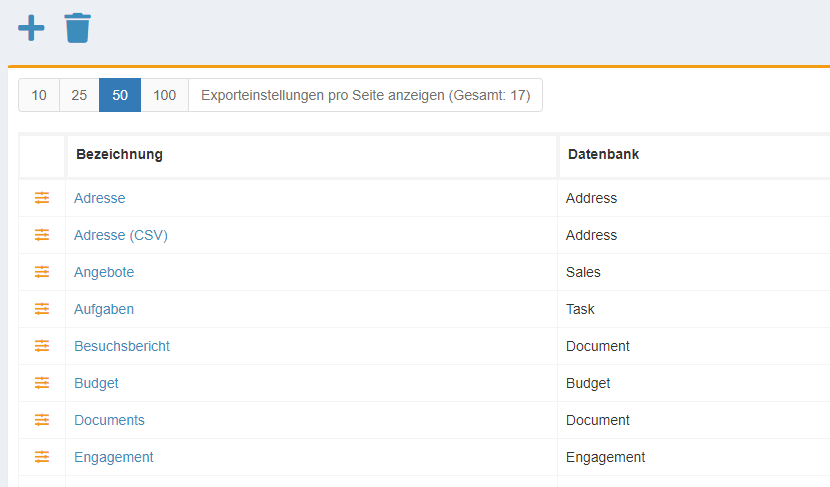This screenshot has height=487, width=830.
Task: Open settings icon for Besuchsbericht row
Action: (42, 346)
